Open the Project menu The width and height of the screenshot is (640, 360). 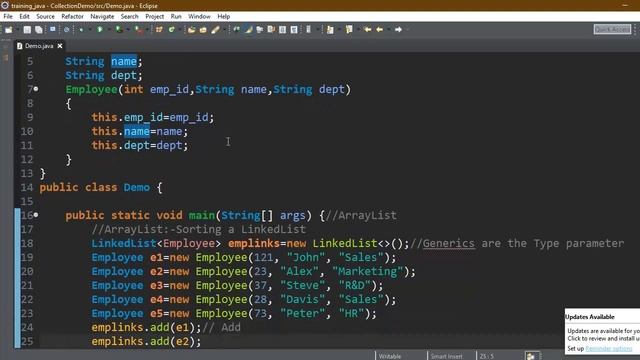click(x=154, y=16)
